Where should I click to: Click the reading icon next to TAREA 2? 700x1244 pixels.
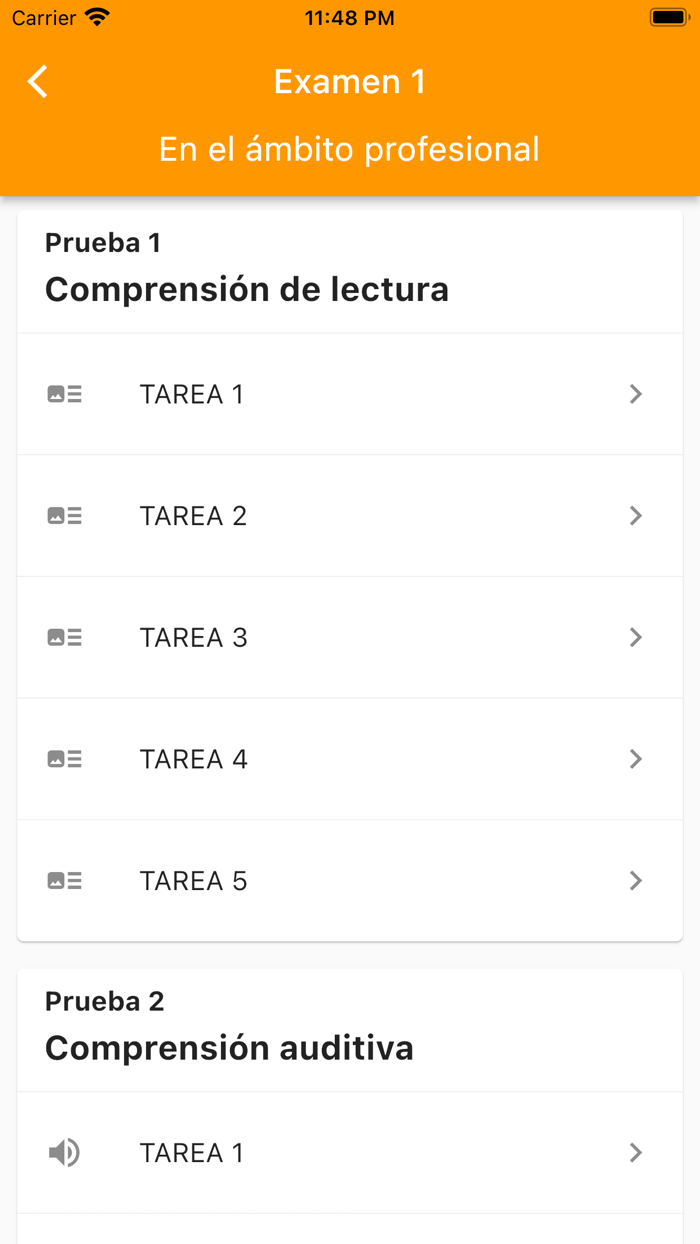point(64,516)
